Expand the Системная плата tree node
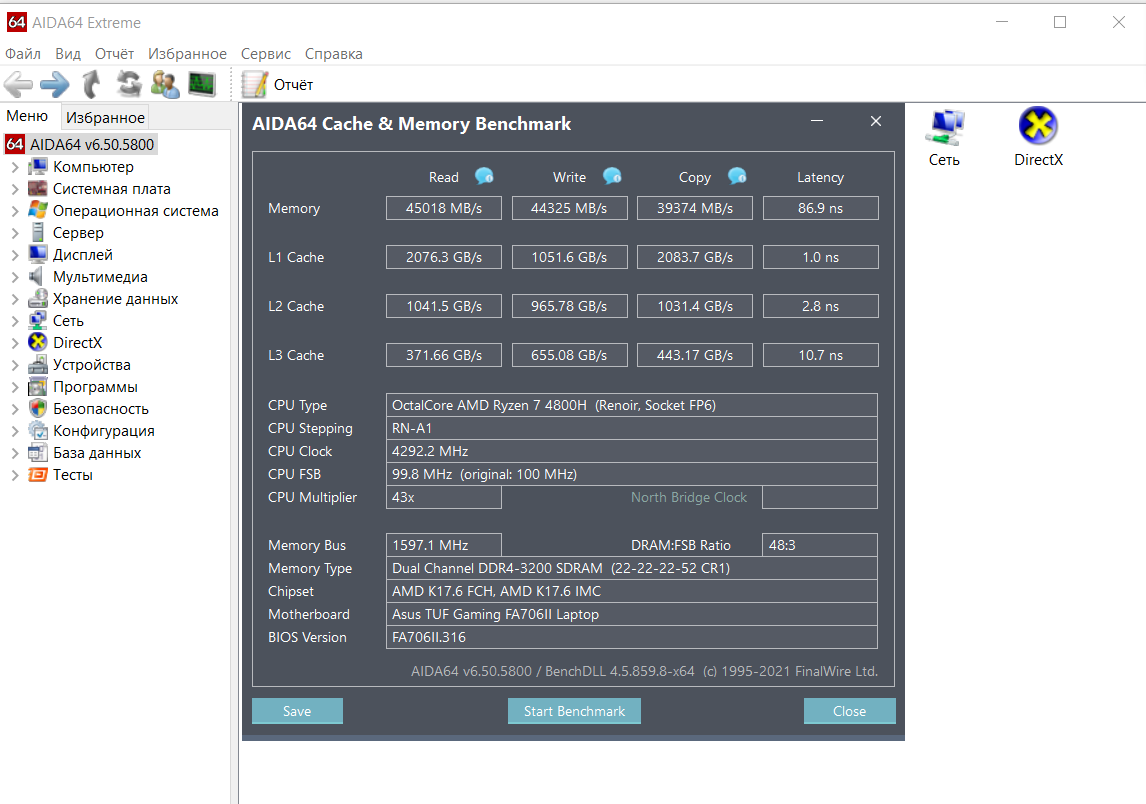The height and width of the screenshot is (804, 1146). [15, 189]
